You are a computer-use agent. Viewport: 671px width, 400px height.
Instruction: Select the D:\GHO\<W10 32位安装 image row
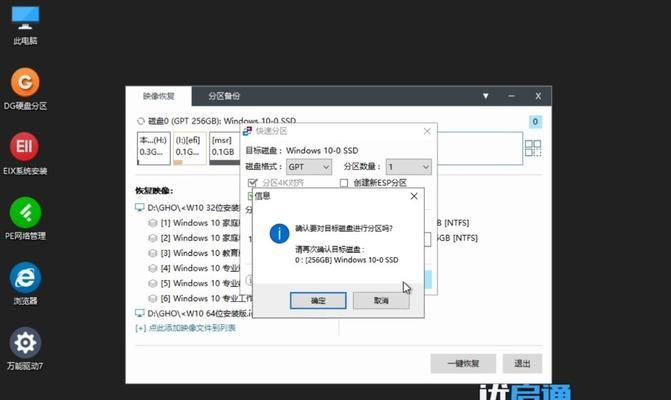pyautogui.click(x=187, y=207)
